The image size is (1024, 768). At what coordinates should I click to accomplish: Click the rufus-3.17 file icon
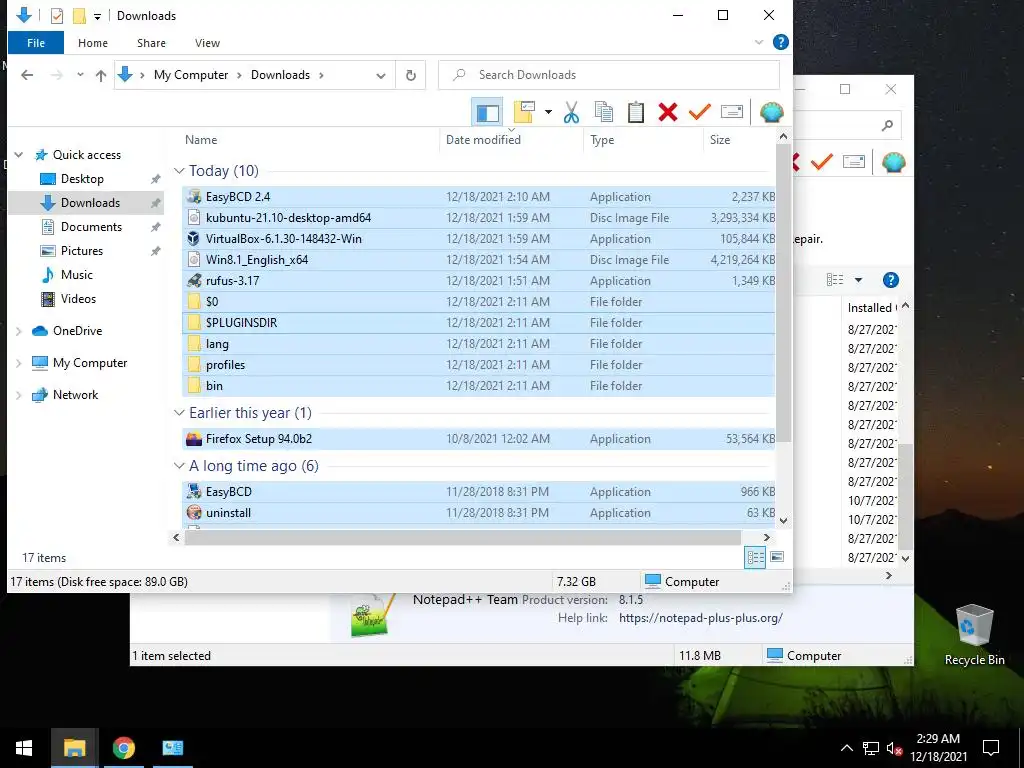click(194, 281)
